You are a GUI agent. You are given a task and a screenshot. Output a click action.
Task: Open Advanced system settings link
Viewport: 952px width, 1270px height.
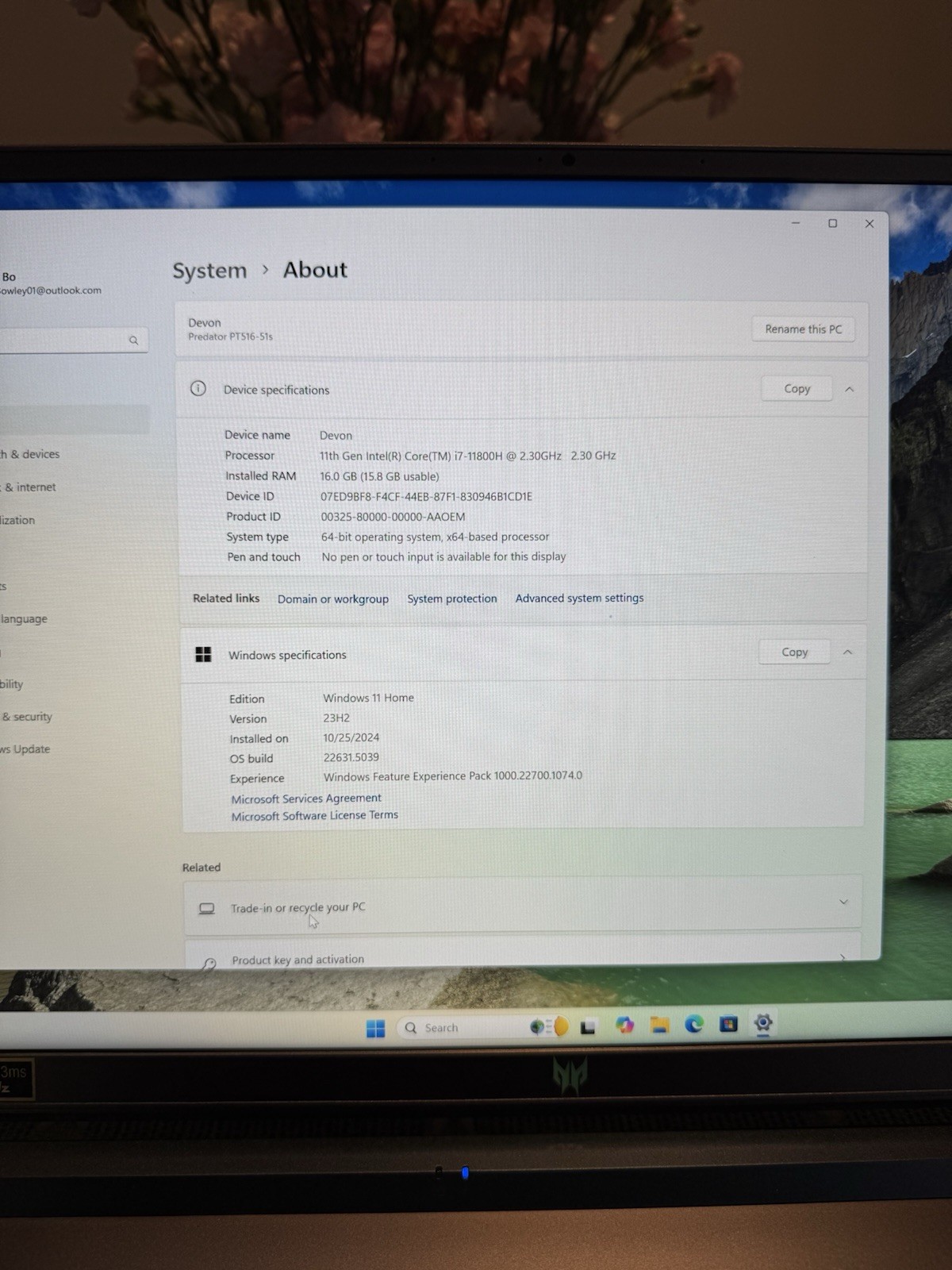pos(579,598)
